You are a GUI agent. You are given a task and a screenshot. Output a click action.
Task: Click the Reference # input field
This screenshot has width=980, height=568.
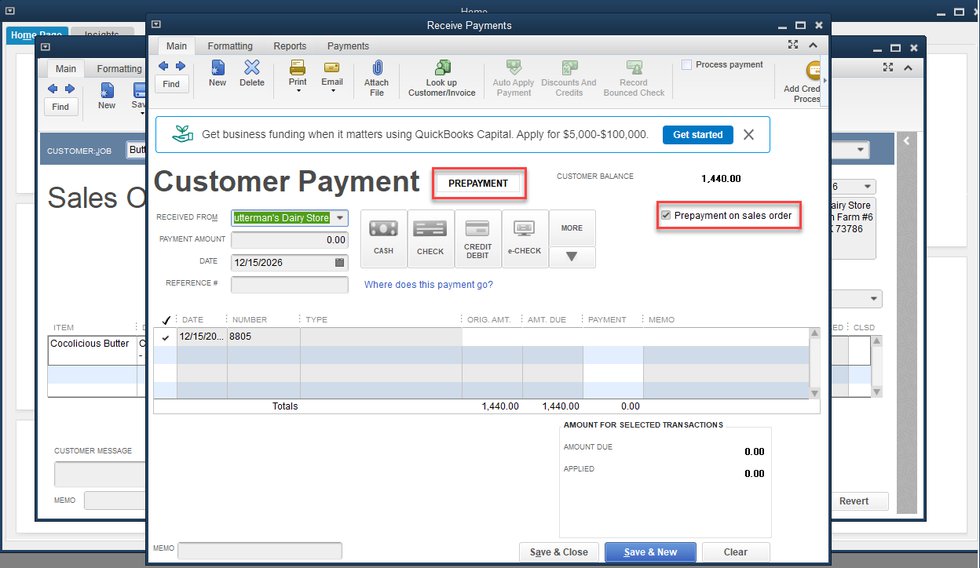289,285
